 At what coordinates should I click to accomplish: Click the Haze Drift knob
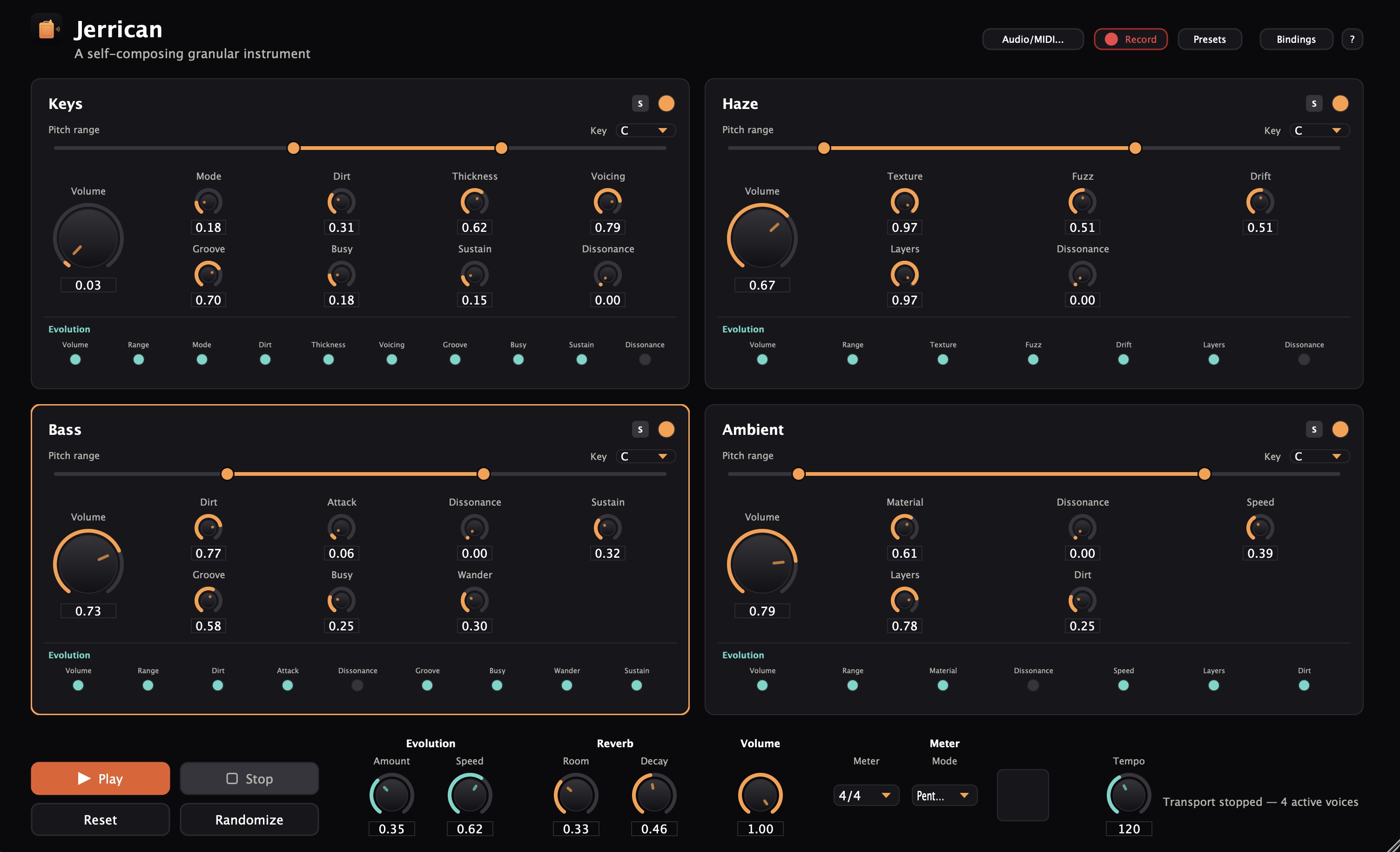pos(1259,202)
